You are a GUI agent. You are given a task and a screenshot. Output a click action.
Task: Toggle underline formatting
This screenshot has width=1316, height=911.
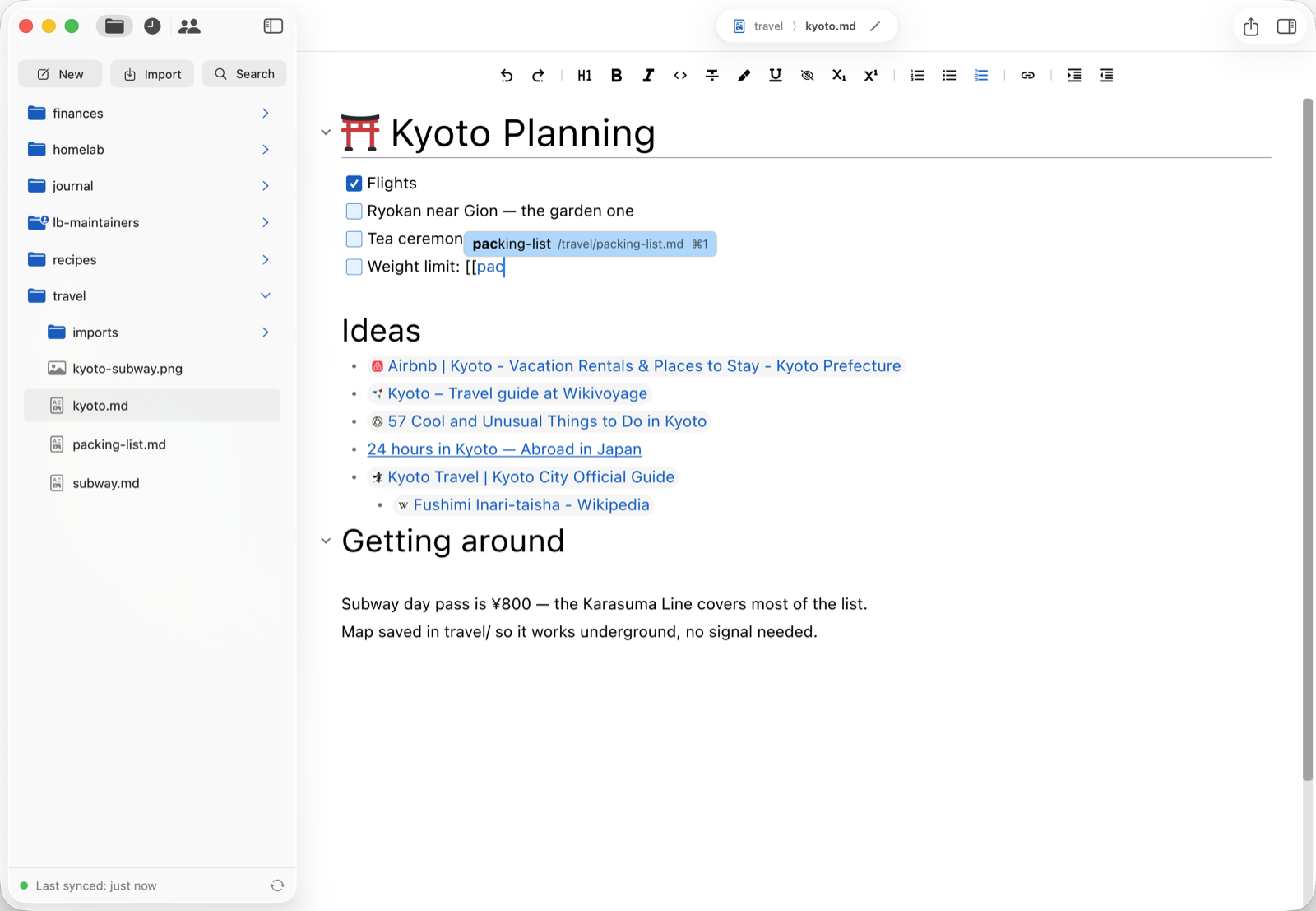click(775, 75)
